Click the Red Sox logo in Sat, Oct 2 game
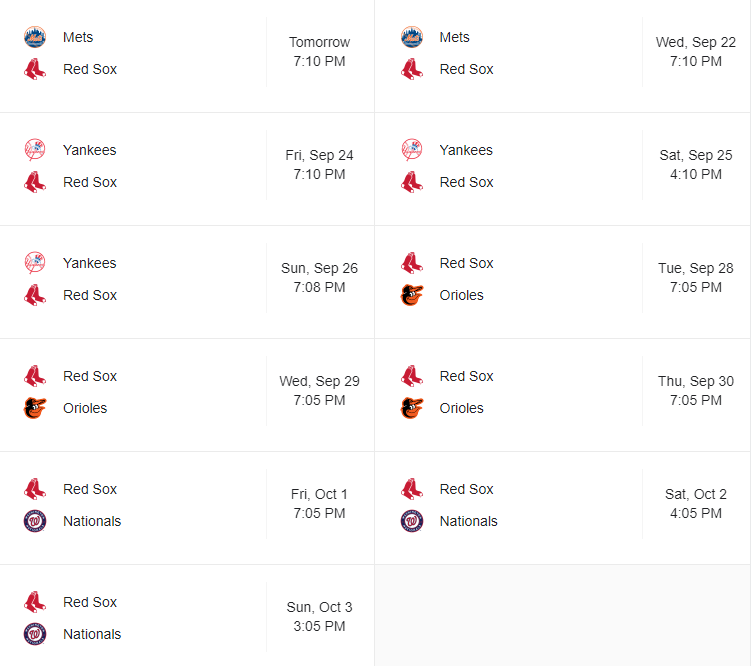This screenshot has height=666, width=751. (412, 489)
